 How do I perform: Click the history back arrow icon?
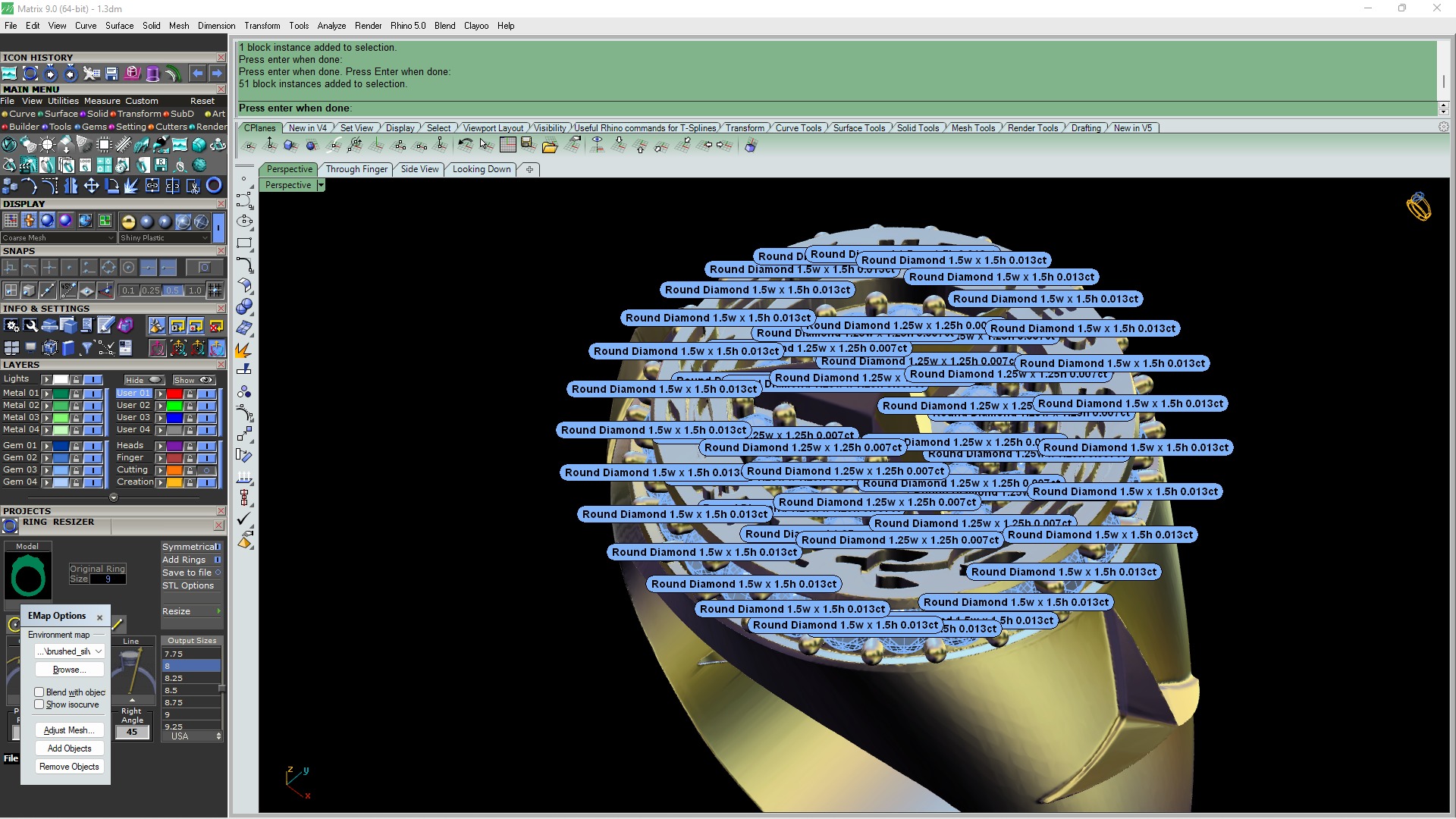pos(198,74)
